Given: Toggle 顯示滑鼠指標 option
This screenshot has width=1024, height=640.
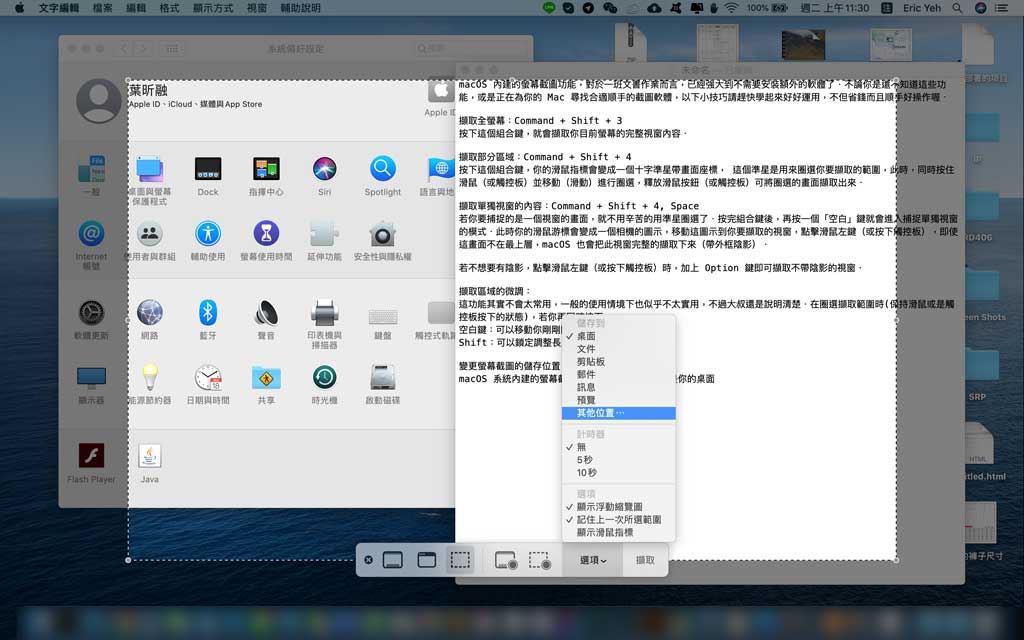Looking at the screenshot, I should tap(618, 532).
